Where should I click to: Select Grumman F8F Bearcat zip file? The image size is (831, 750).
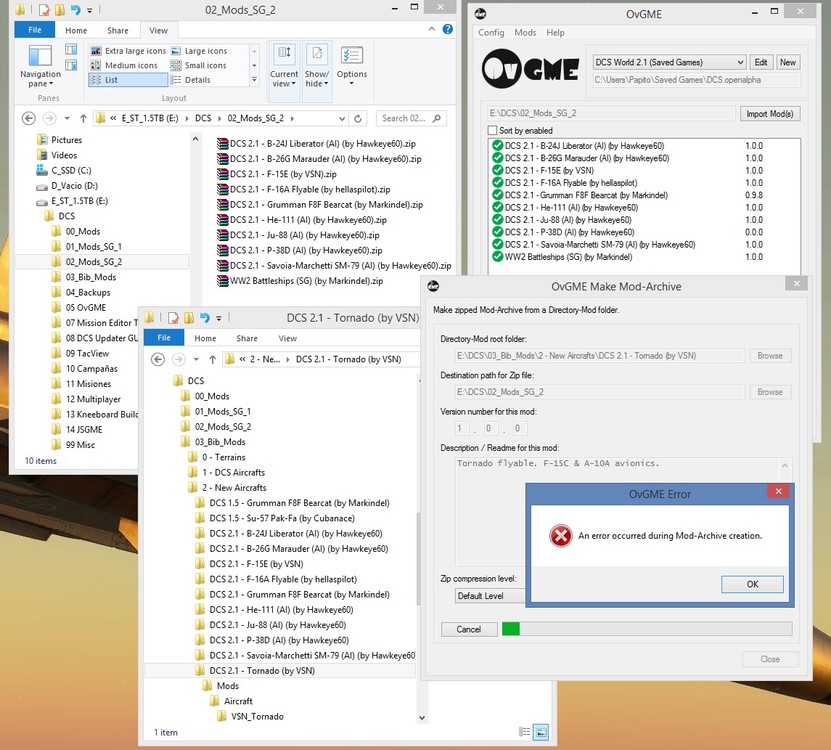coord(320,205)
